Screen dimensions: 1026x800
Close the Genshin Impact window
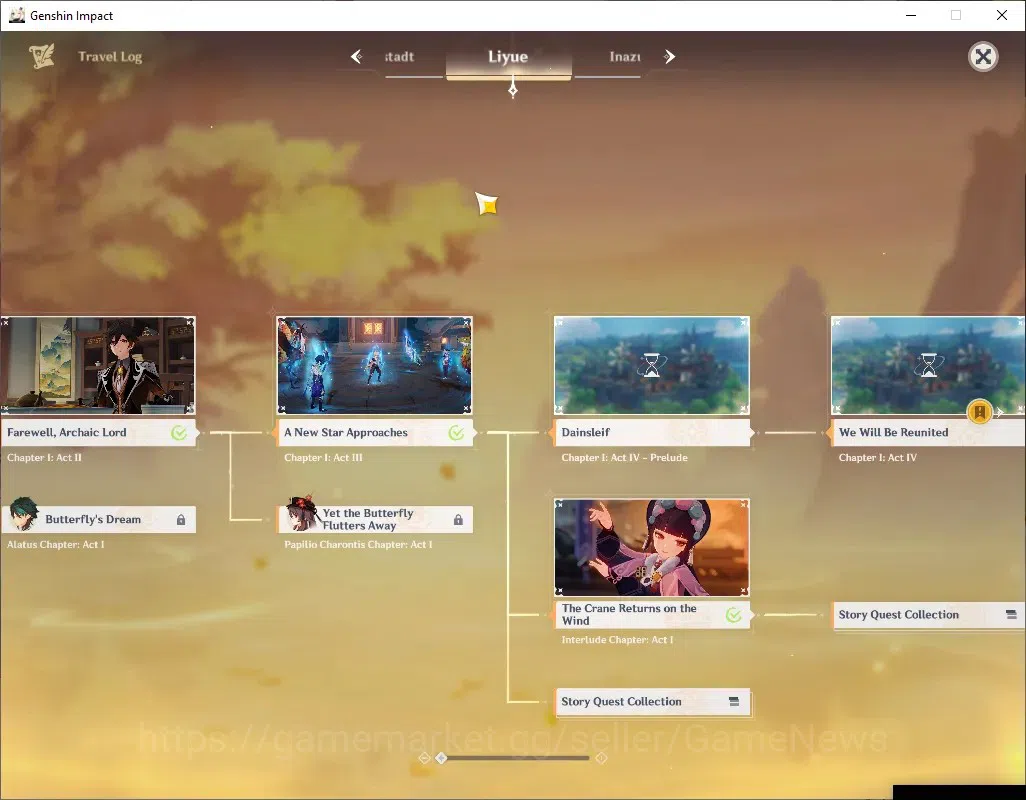point(1002,15)
